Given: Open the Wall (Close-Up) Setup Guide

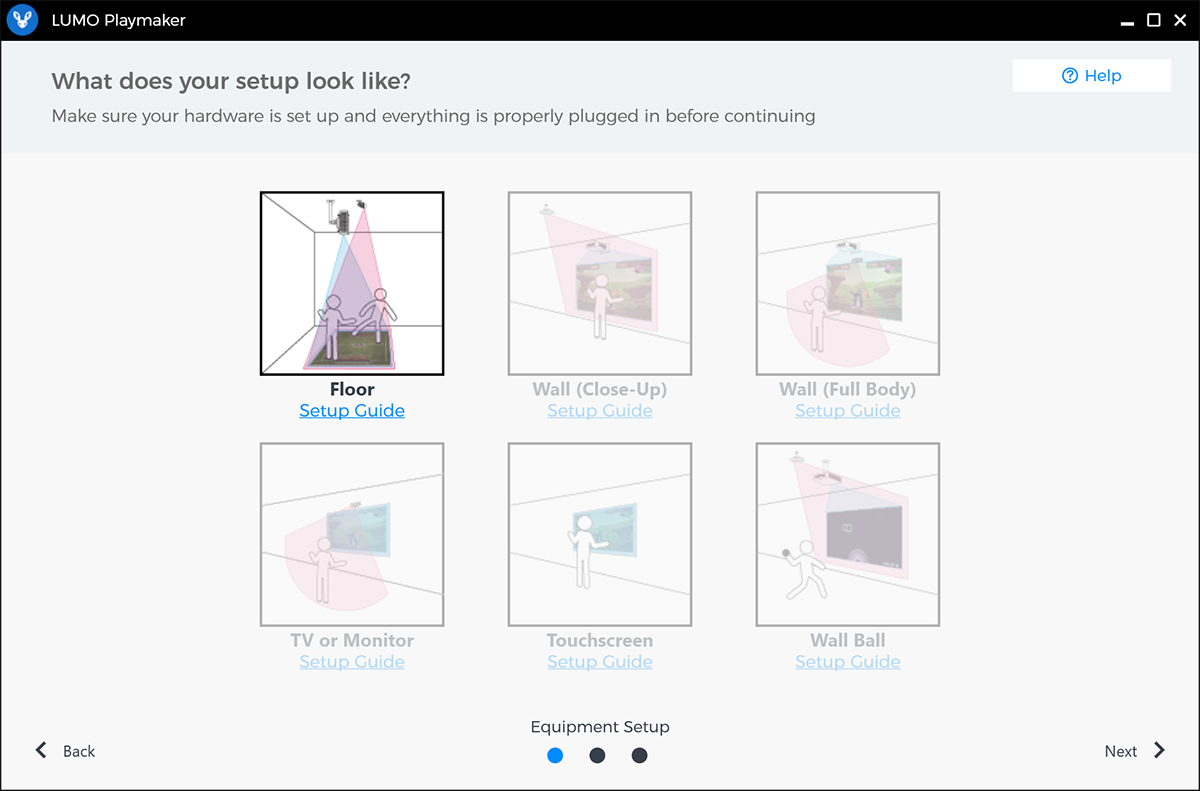Looking at the screenshot, I should tap(599, 410).
